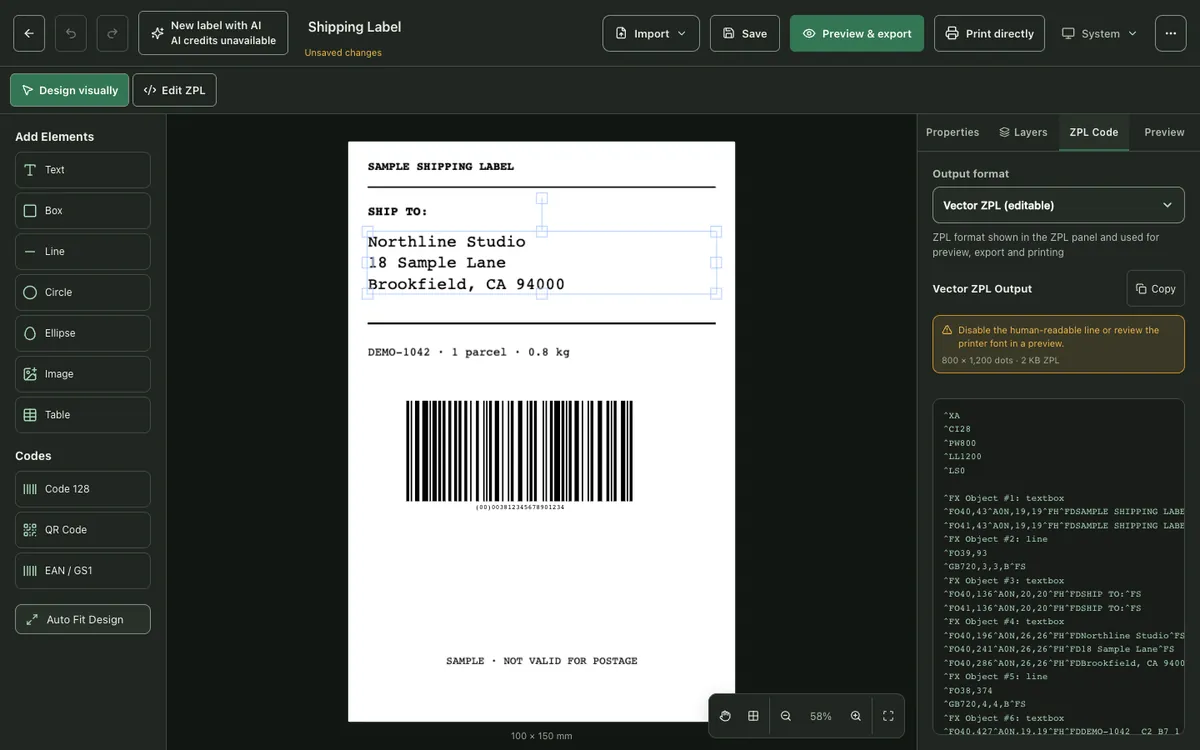1200x750 pixels.
Task: Copy the Vector ZPL output
Action: pyautogui.click(x=1156, y=289)
